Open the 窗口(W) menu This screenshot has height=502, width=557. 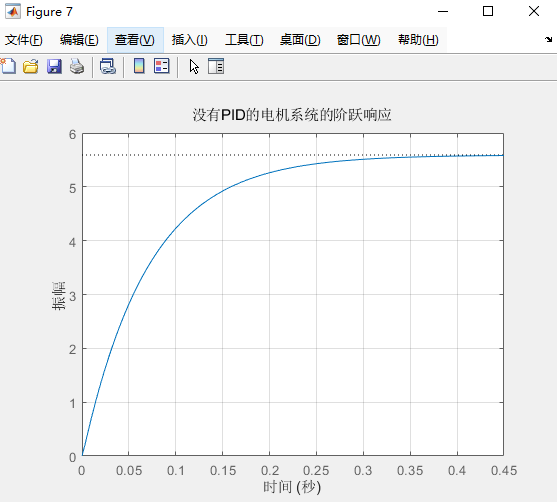click(358, 40)
